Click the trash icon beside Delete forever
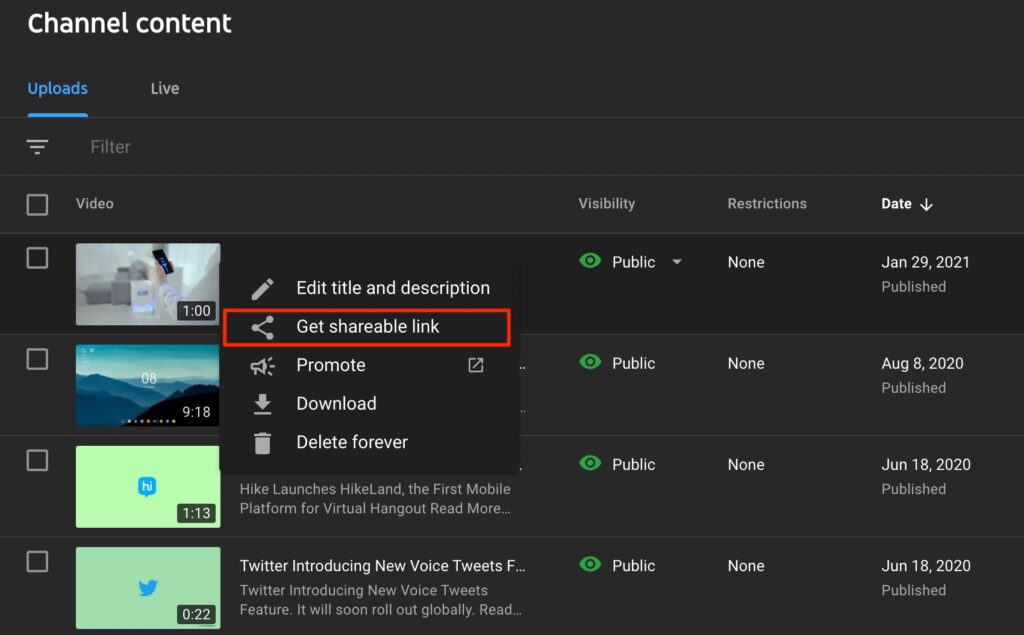The width and height of the screenshot is (1024, 635). [x=262, y=442]
